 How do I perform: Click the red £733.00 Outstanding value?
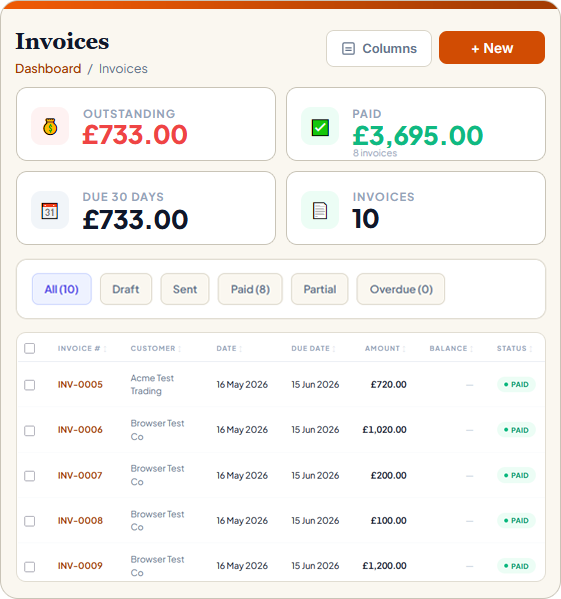(135, 135)
